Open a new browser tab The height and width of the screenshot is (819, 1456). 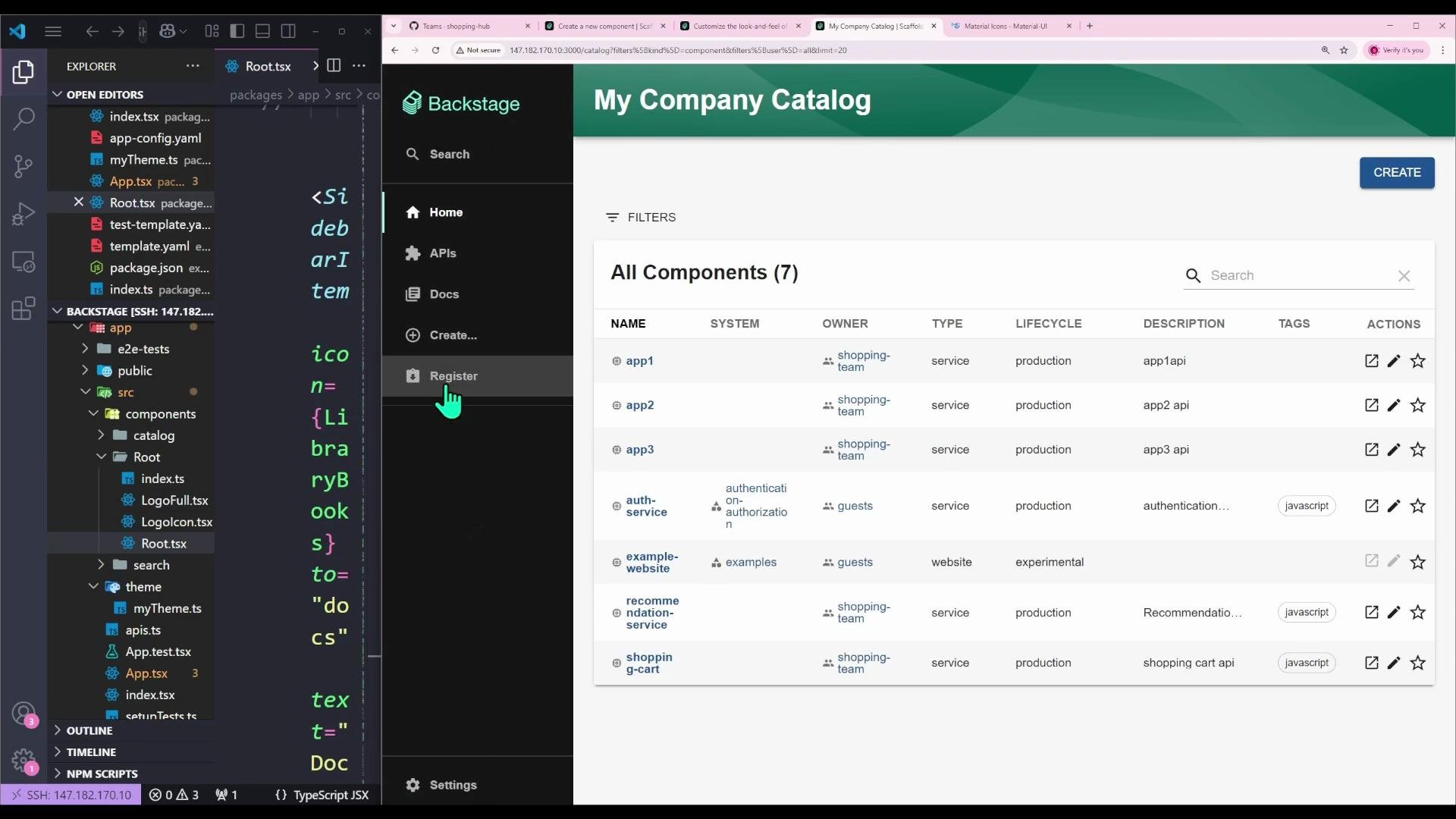[1090, 26]
